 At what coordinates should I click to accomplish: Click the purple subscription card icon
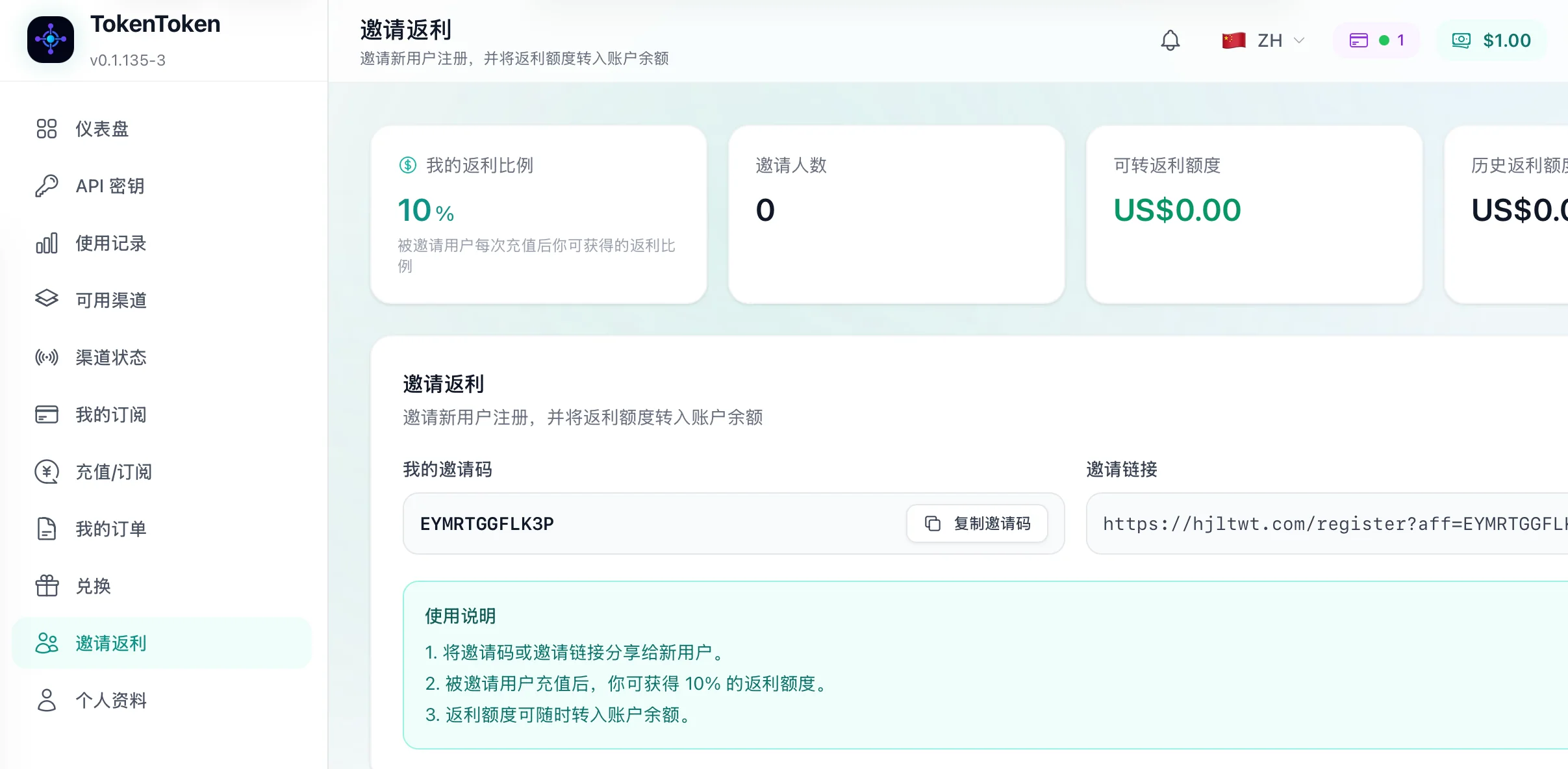point(1359,40)
